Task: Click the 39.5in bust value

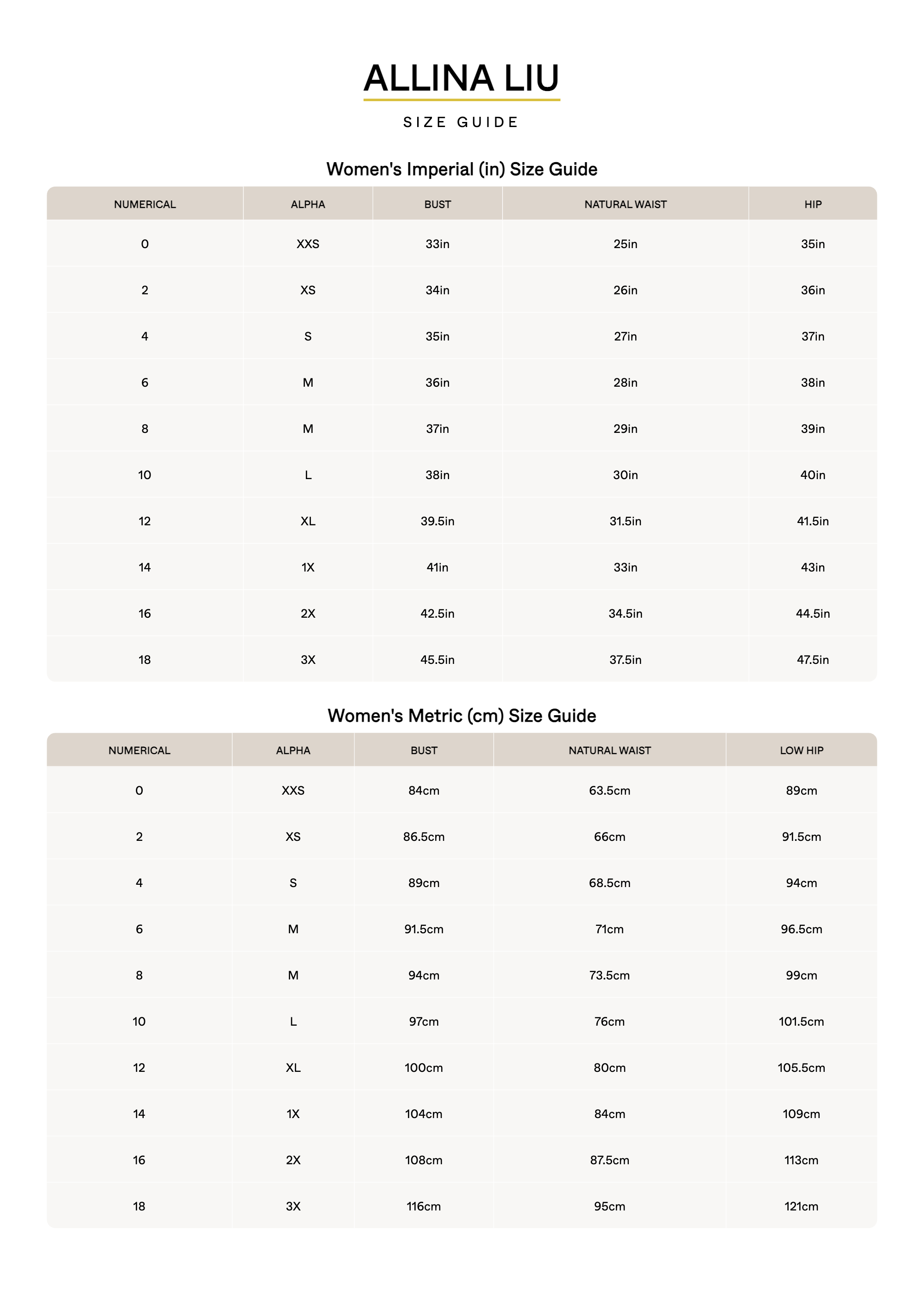Action: pyautogui.click(x=437, y=521)
